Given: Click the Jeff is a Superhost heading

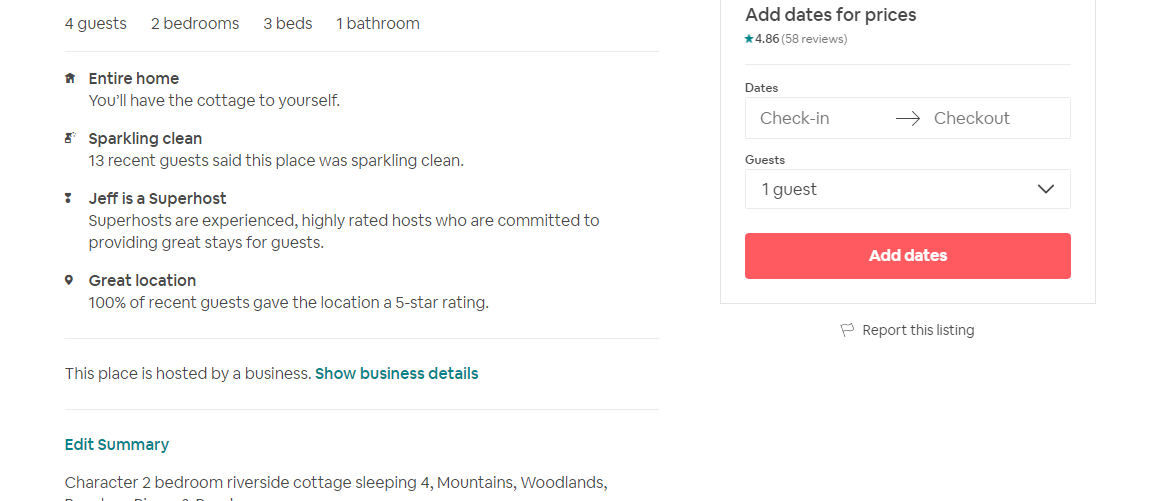Looking at the screenshot, I should coord(157,198).
